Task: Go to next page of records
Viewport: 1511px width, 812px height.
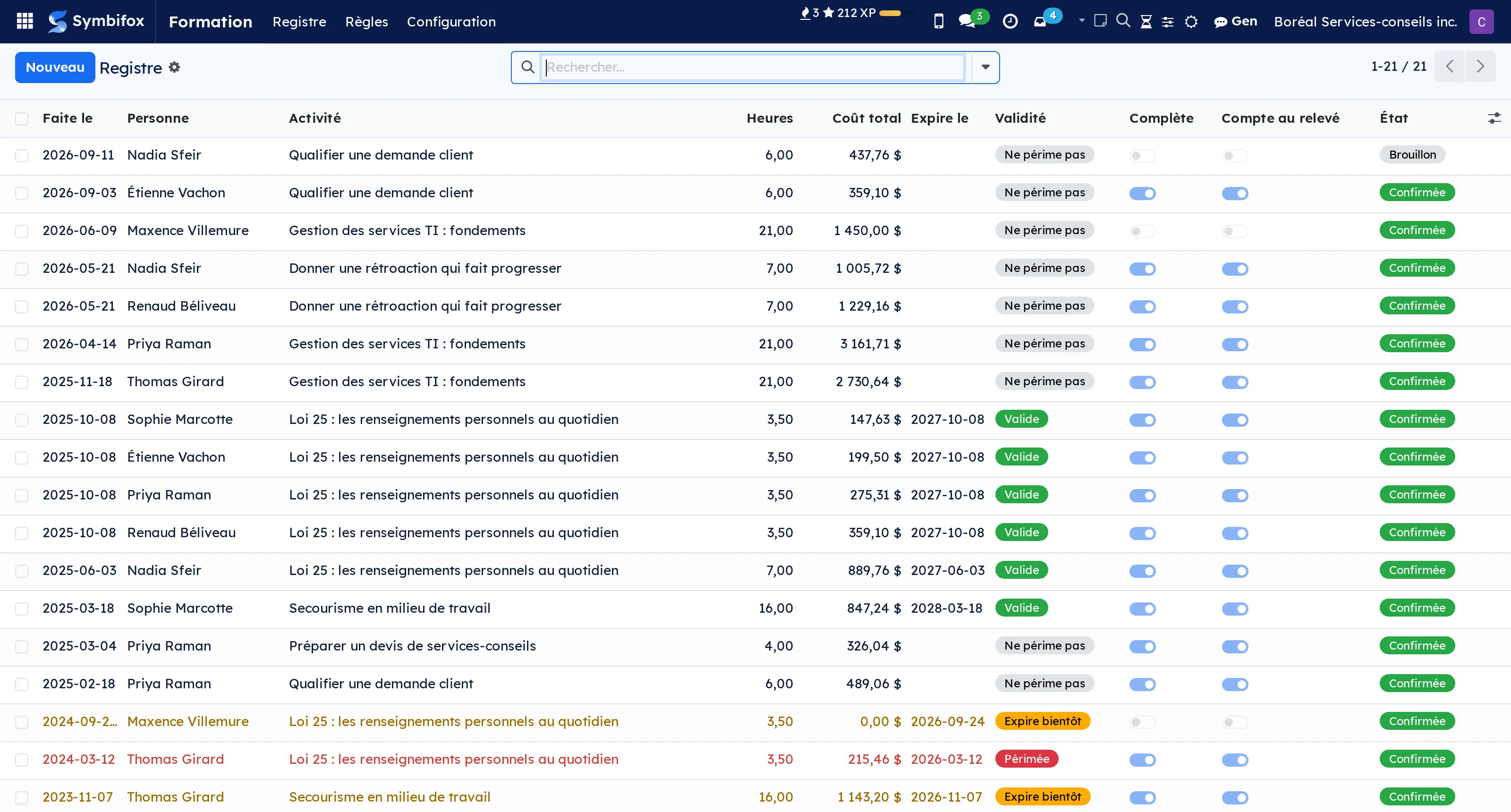Action: pyautogui.click(x=1480, y=66)
